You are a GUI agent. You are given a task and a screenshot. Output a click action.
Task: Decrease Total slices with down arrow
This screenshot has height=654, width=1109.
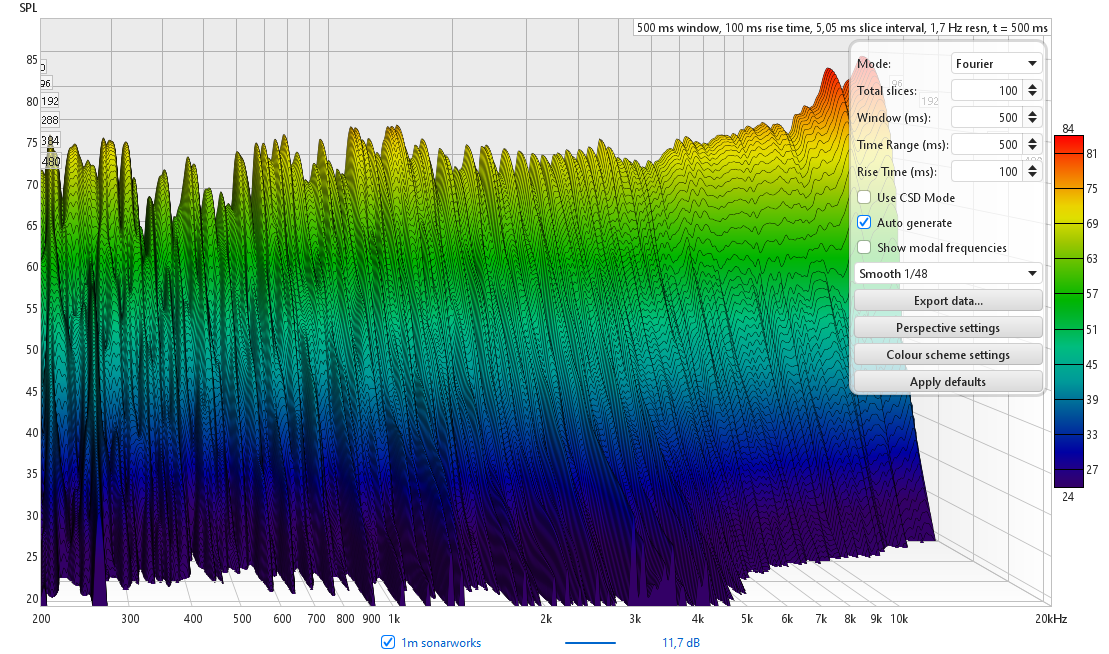1032,95
